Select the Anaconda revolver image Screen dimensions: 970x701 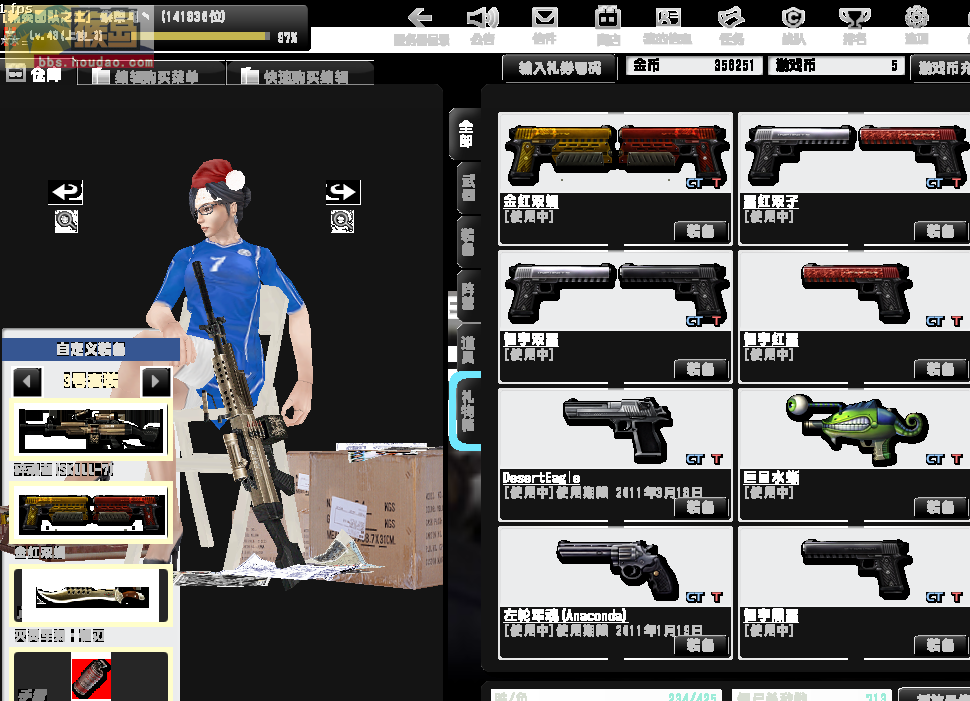tap(616, 567)
